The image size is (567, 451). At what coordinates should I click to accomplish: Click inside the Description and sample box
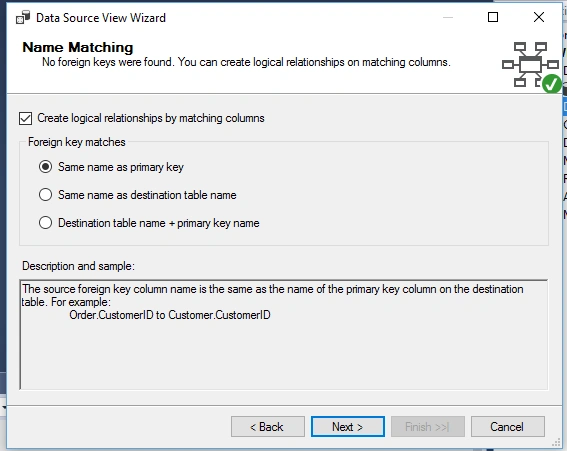[284, 335]
